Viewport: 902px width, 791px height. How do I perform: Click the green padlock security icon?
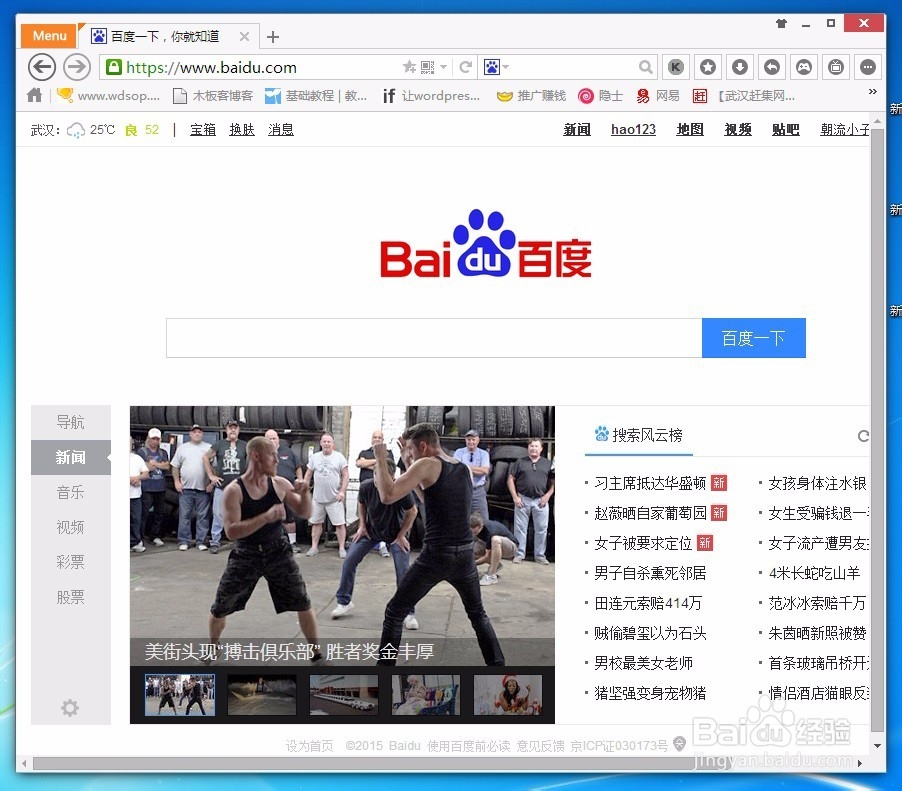click(114, 67)
